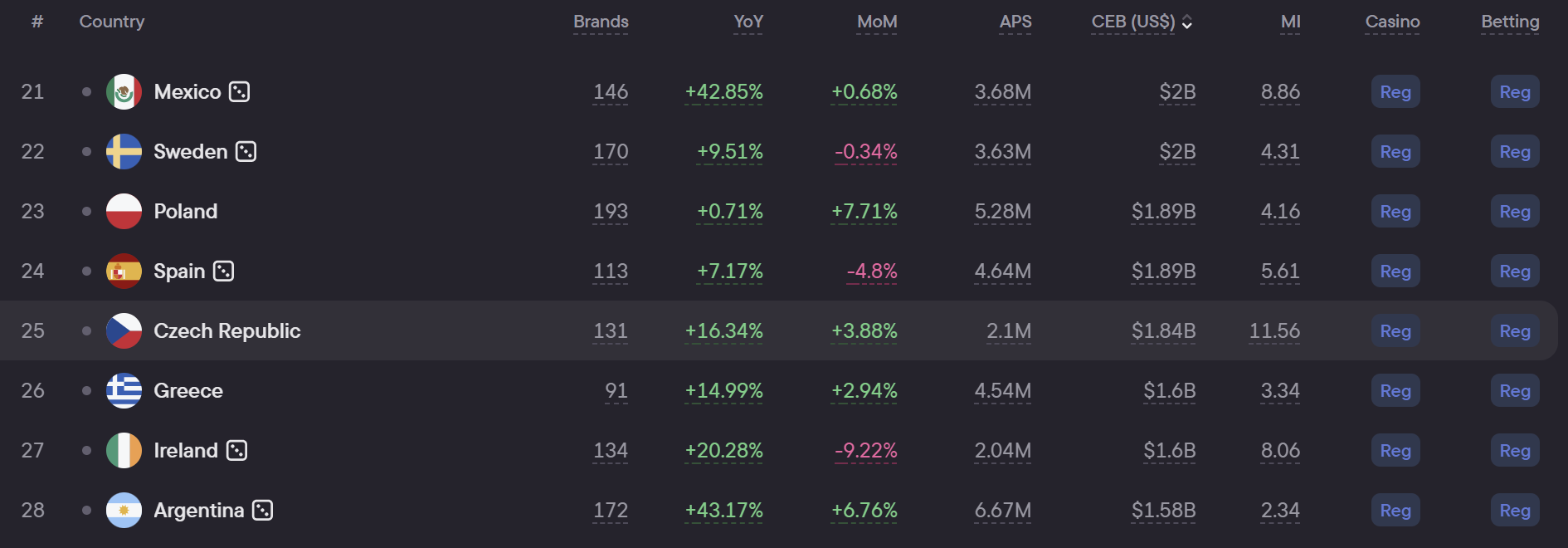
Task: Click the Czech Republic flag icon
Action: (x=124, y=330)
